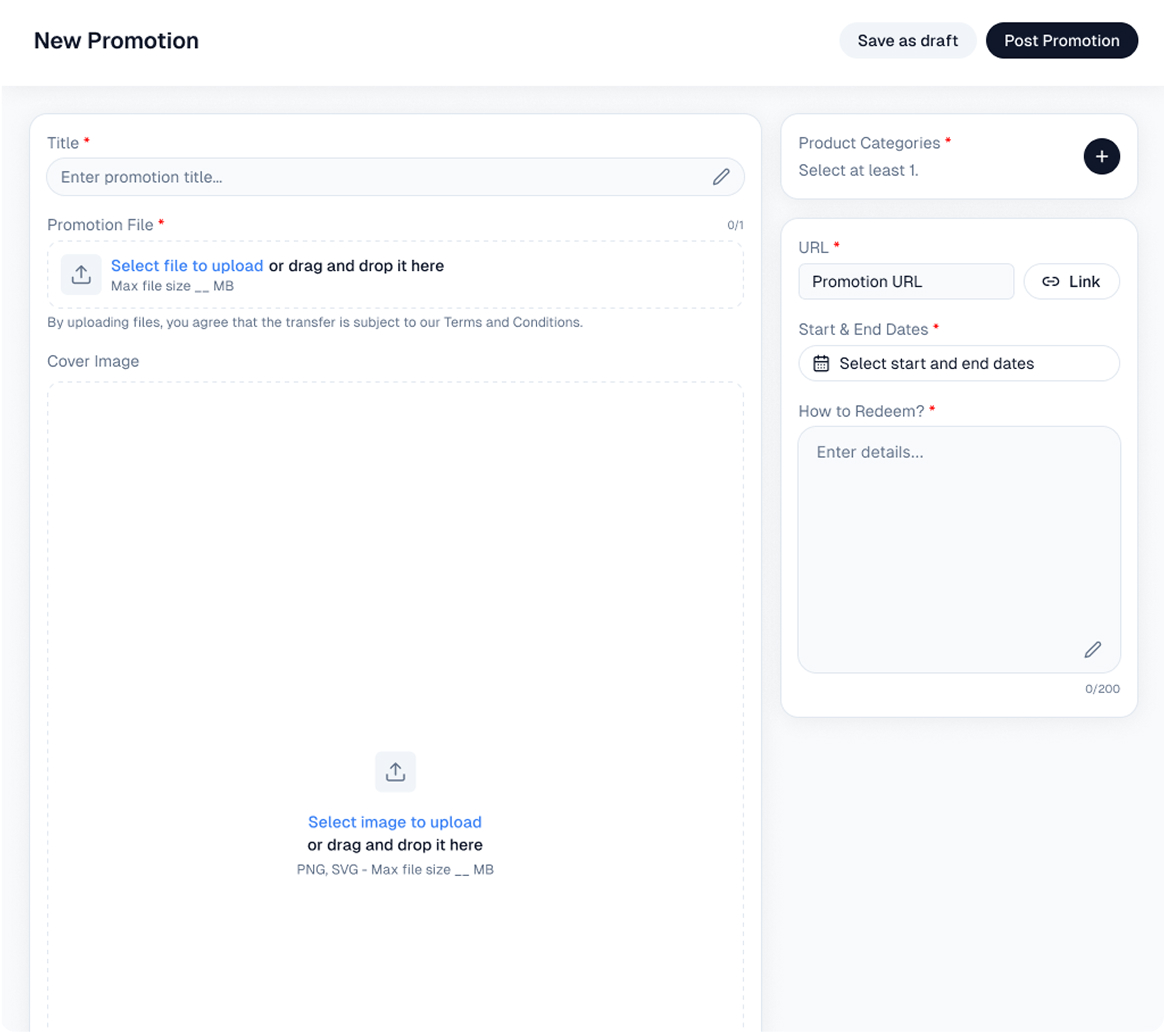Click the Start & End Dates label
The height and width of the screenshot is (1032, 1164).
coord(863,330)
